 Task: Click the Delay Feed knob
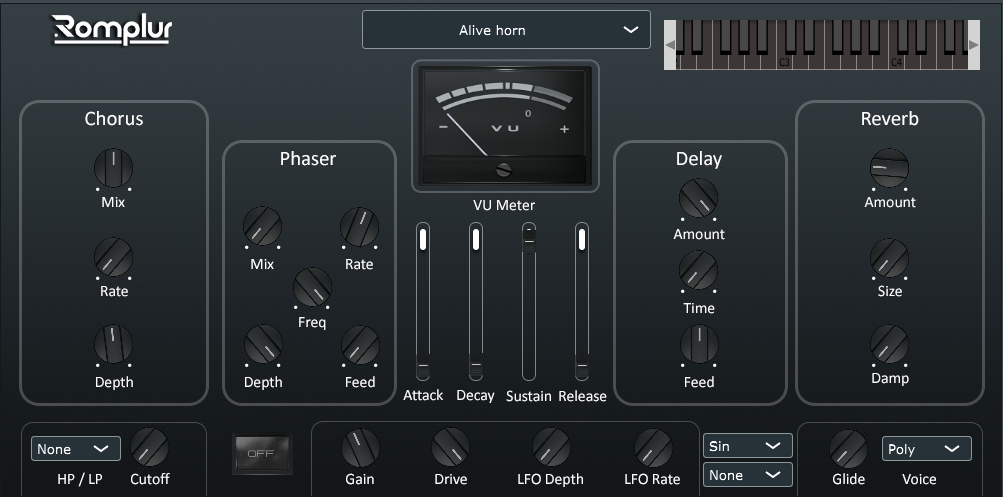[x=699, y=344]
